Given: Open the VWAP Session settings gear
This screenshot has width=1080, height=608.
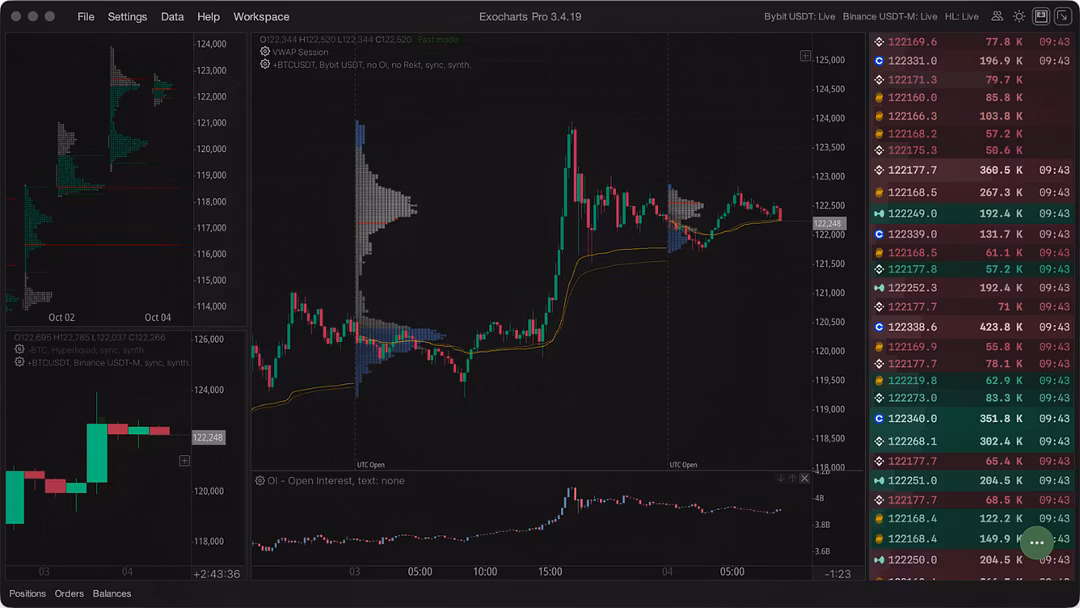Looking at the screenshot, I should [x=264, y=51].
